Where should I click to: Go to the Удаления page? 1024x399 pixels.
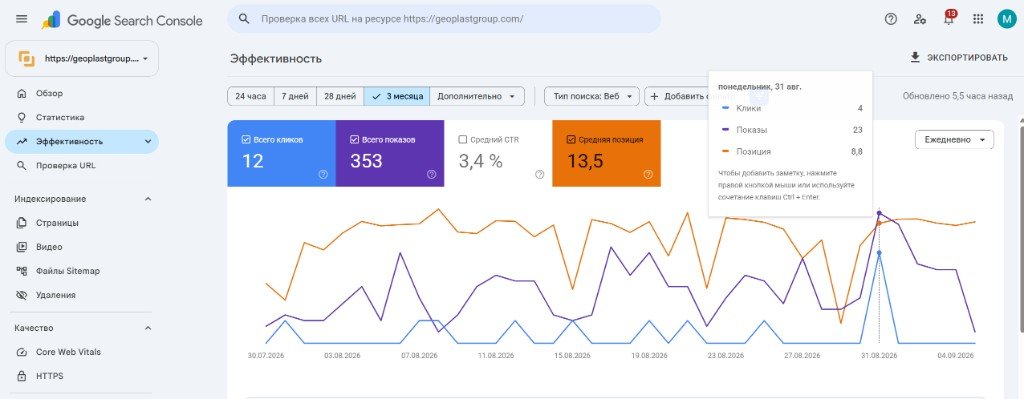(x=82, y=295)
